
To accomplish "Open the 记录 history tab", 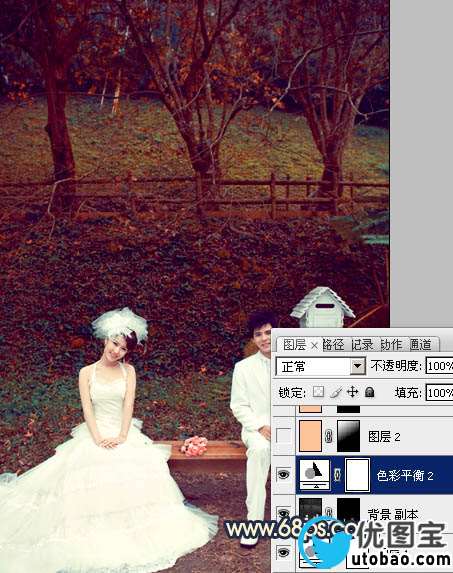I will pyautogui.click(x=362, y=345).
